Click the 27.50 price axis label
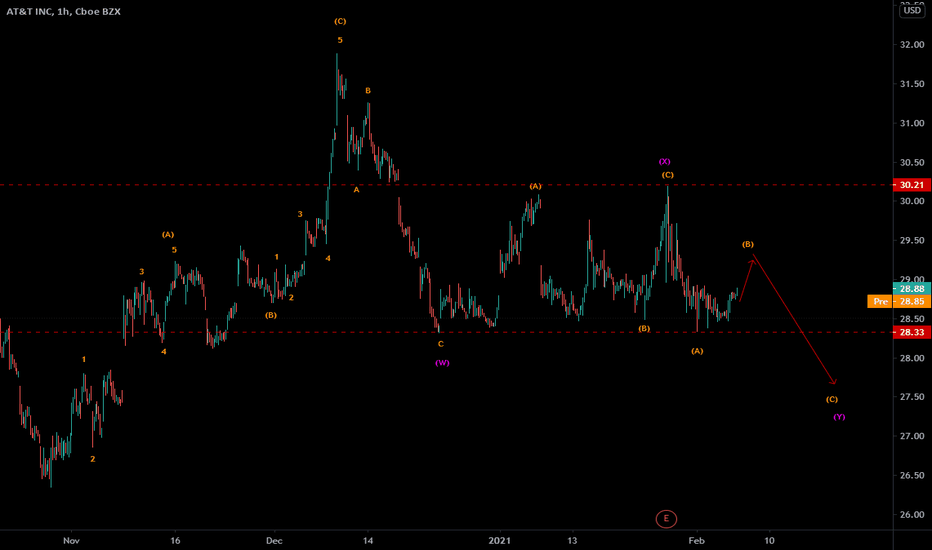Image resolution: width=932 pixels, height=550 pixels. click(912, 397)
